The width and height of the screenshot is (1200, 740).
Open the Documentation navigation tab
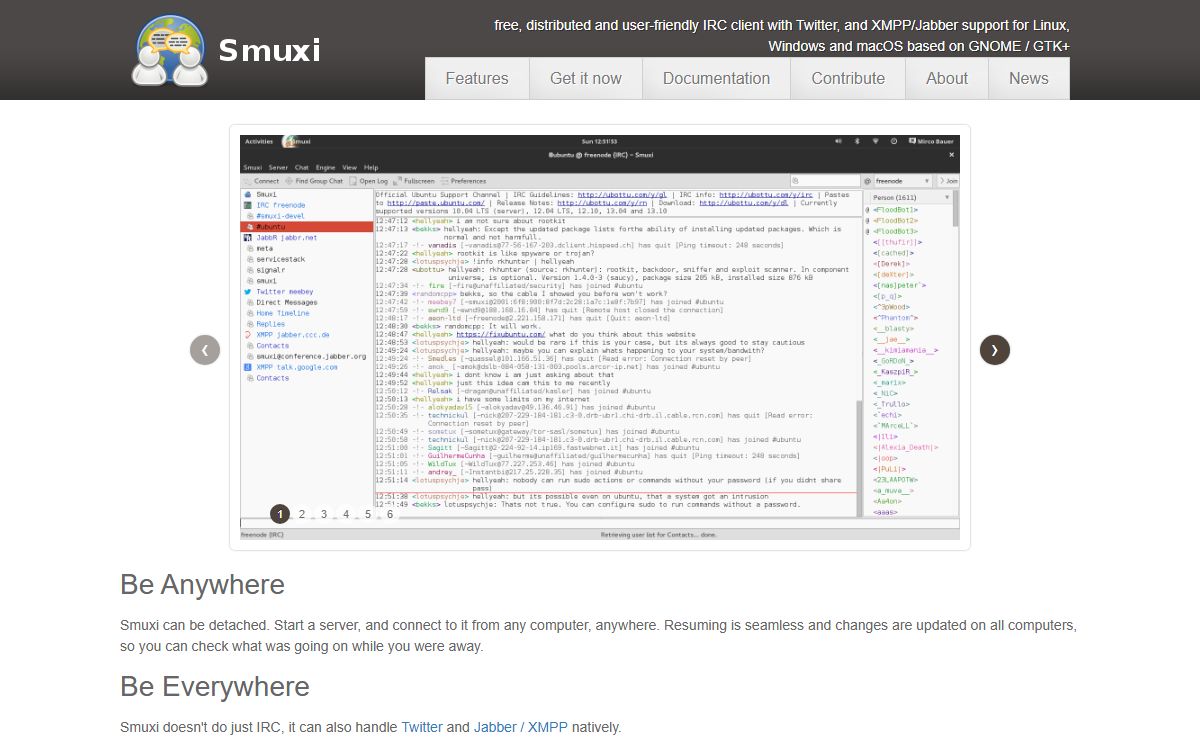pyautogui.click(x=716, y=78)
